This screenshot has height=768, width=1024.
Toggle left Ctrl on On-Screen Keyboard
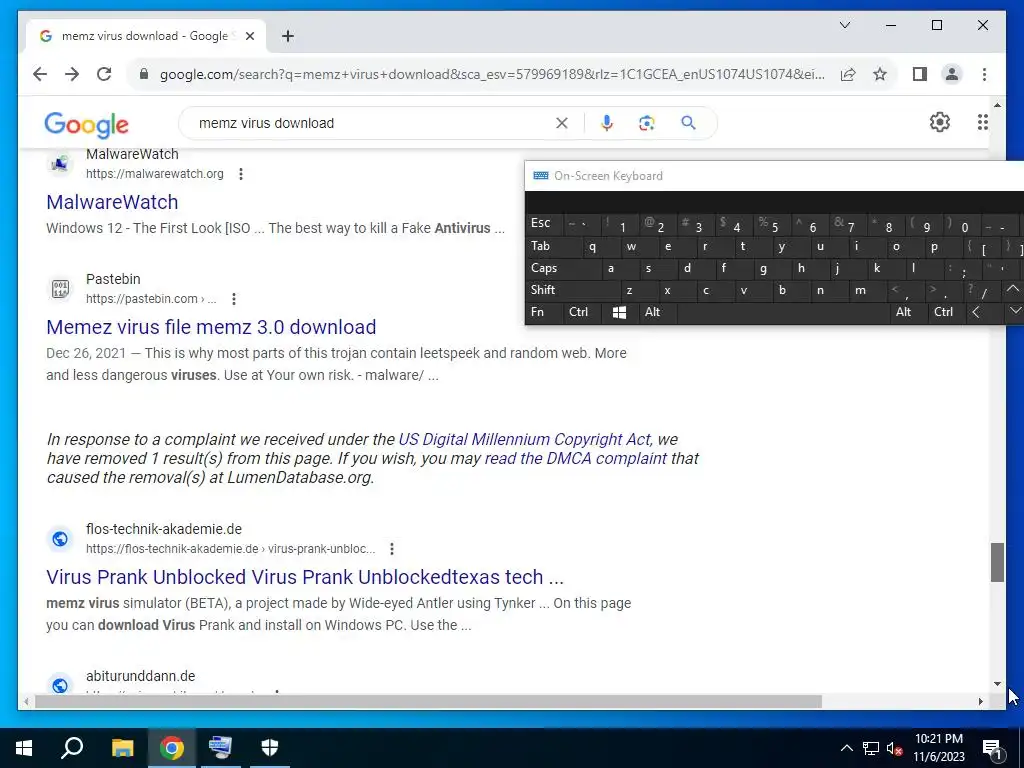pos(582,312)
